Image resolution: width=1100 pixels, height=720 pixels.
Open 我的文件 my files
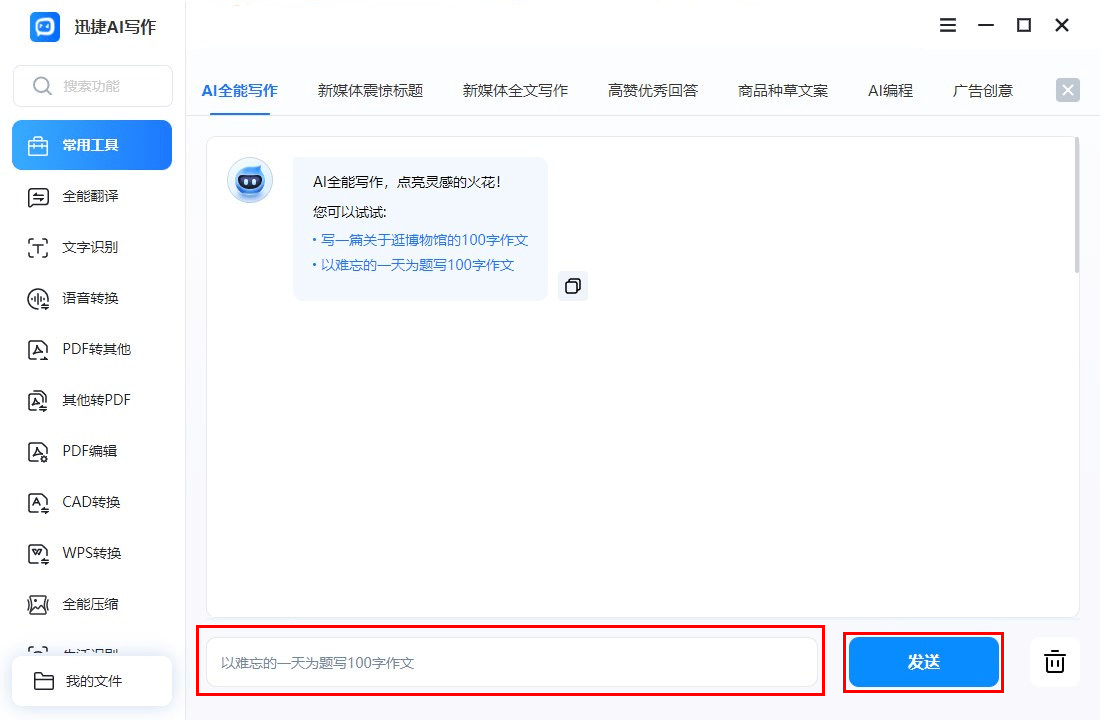click(x=92, y=681)
